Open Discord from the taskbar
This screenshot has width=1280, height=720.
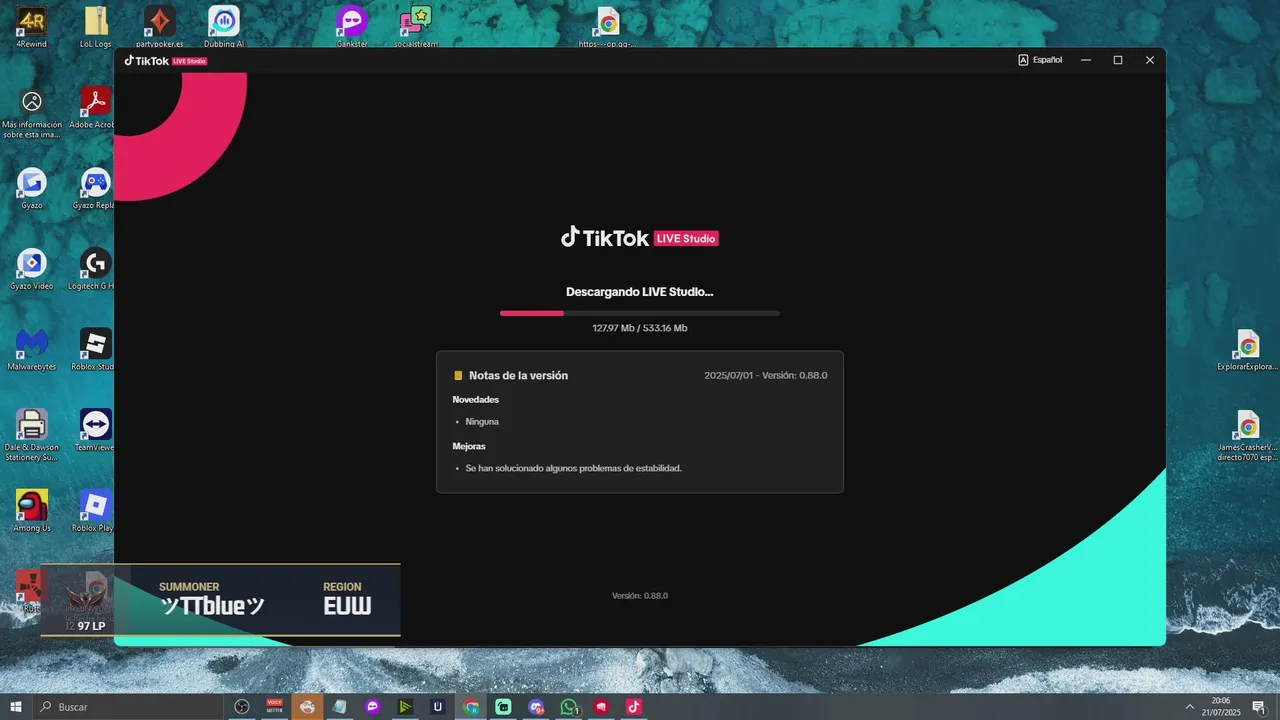[x=537, y=707]
